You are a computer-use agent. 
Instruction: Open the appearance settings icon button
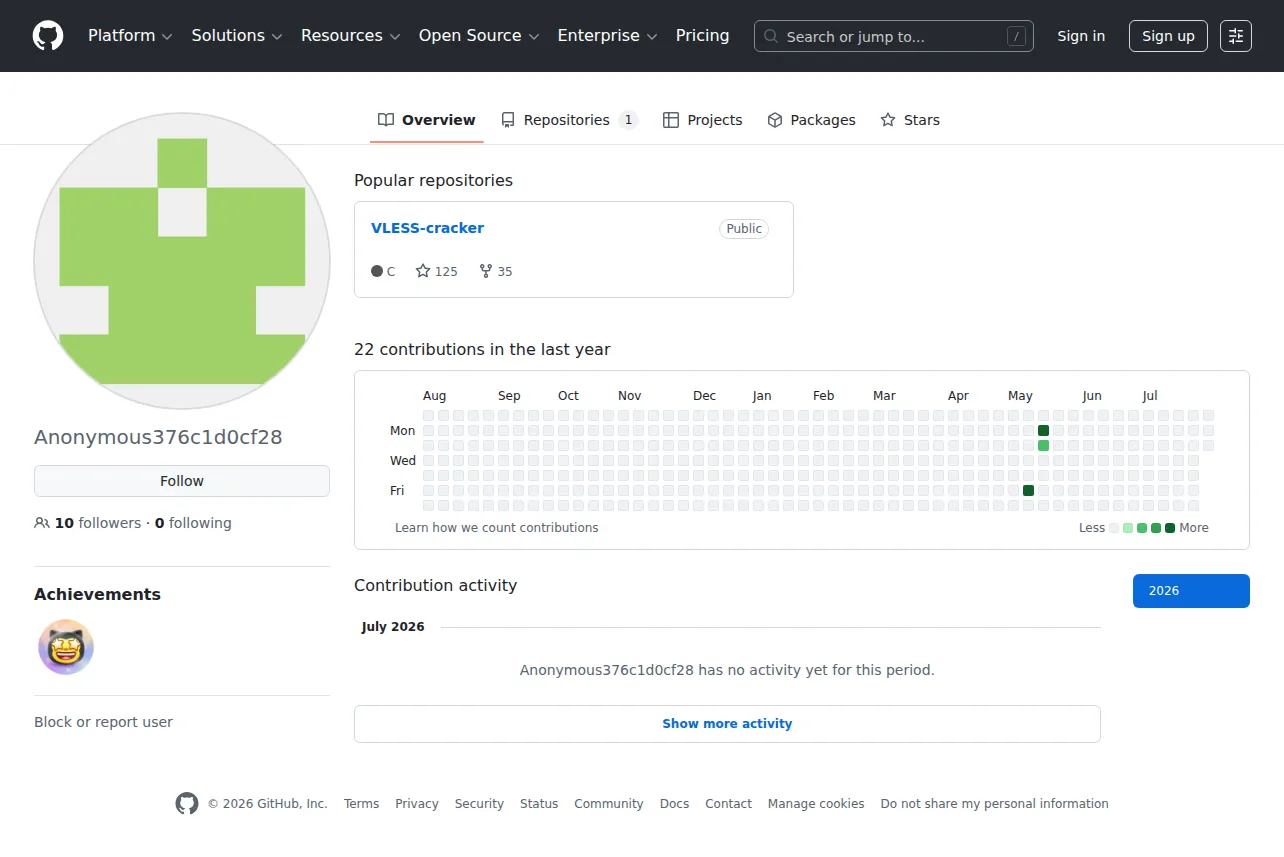1236,36
